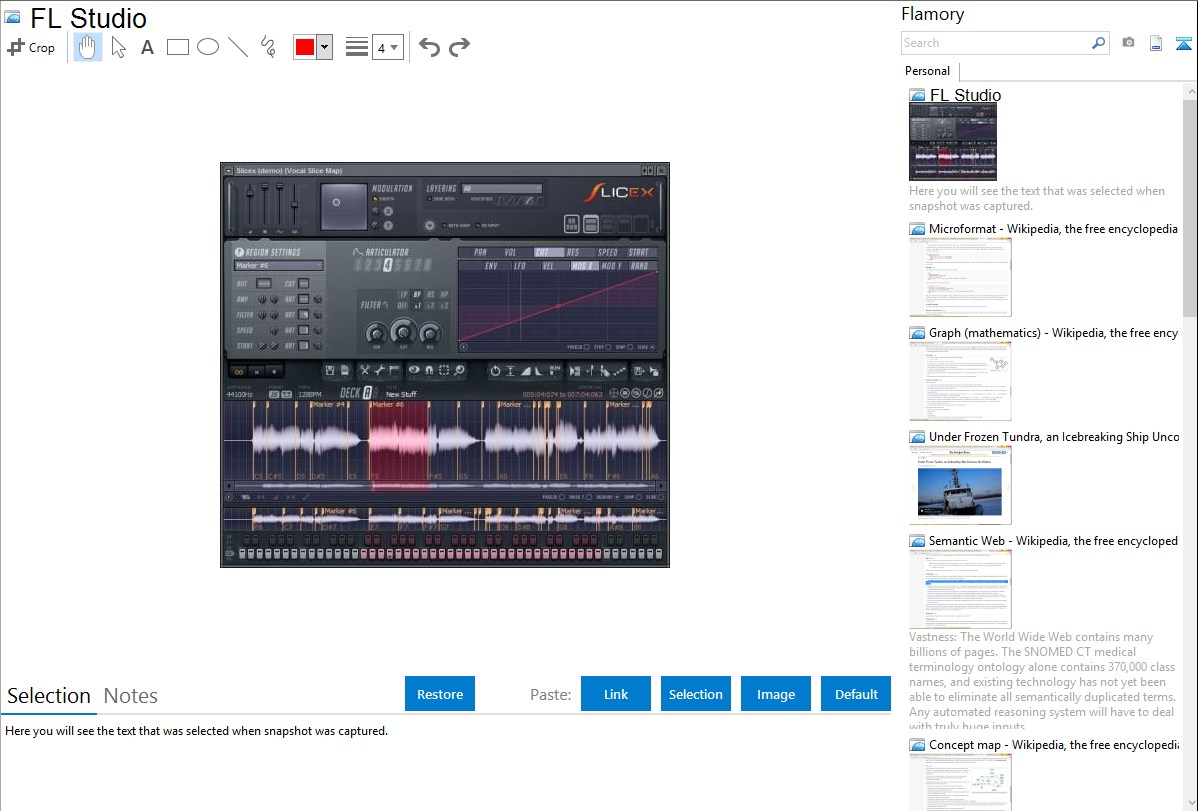Open the color picker dropdown arrow
This screenshot has width=1198, height=811.
(324, 47)
